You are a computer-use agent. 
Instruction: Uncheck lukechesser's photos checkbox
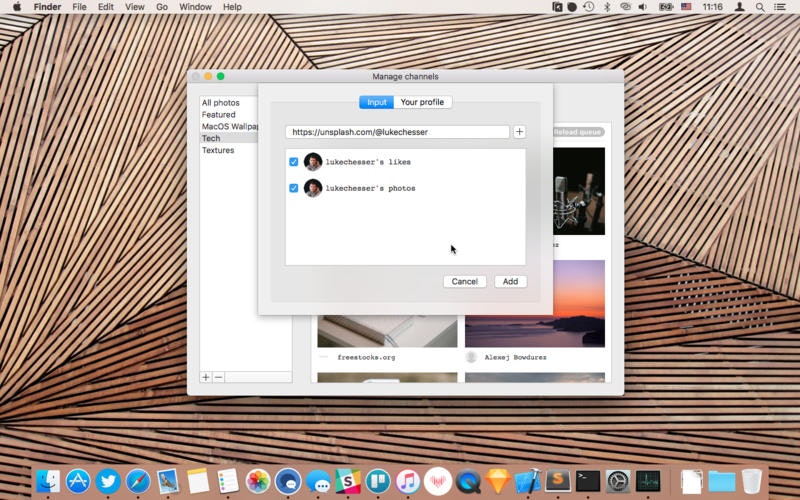point(293,188)
